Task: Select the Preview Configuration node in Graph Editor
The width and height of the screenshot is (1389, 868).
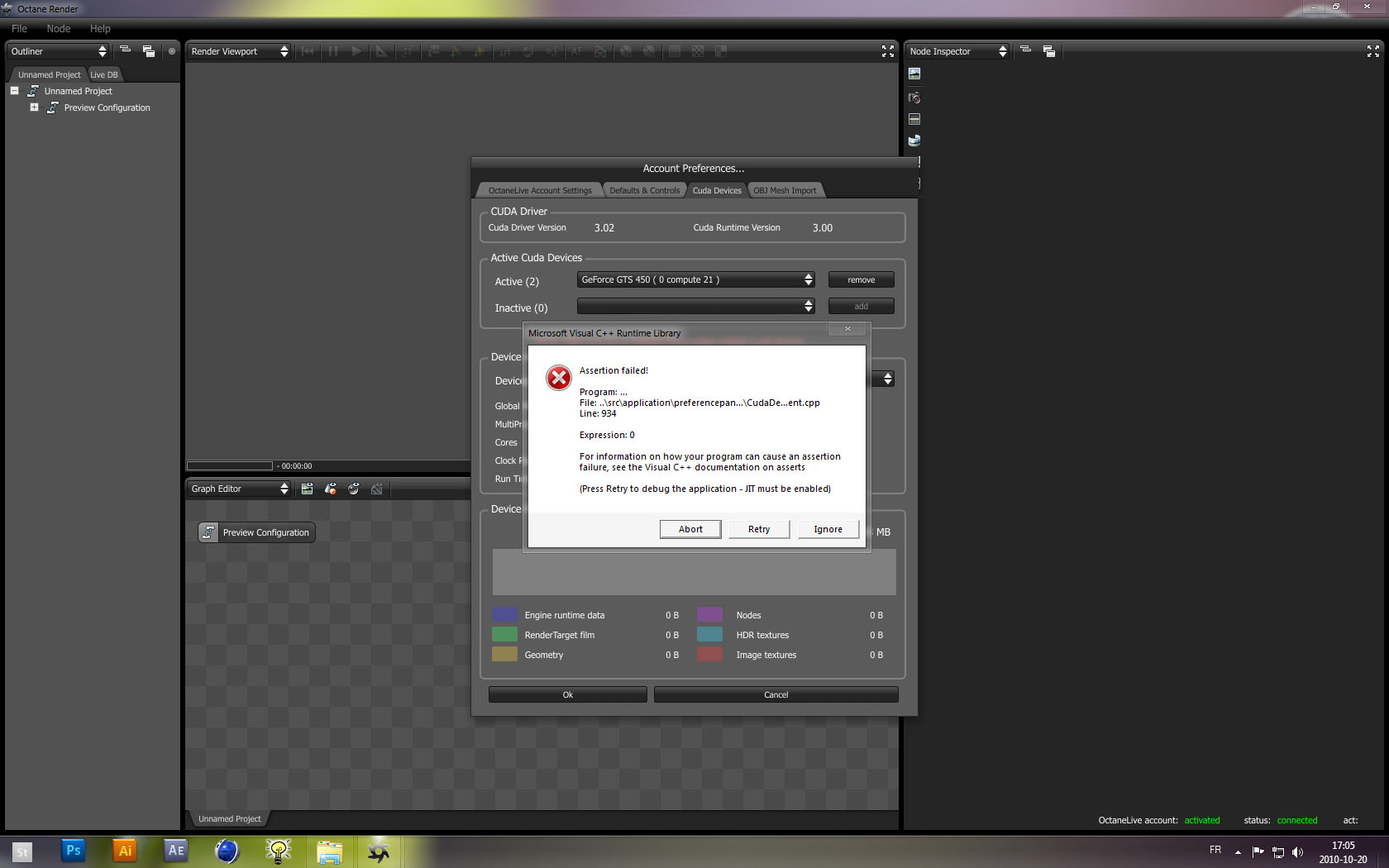Action: pos(256,532)
